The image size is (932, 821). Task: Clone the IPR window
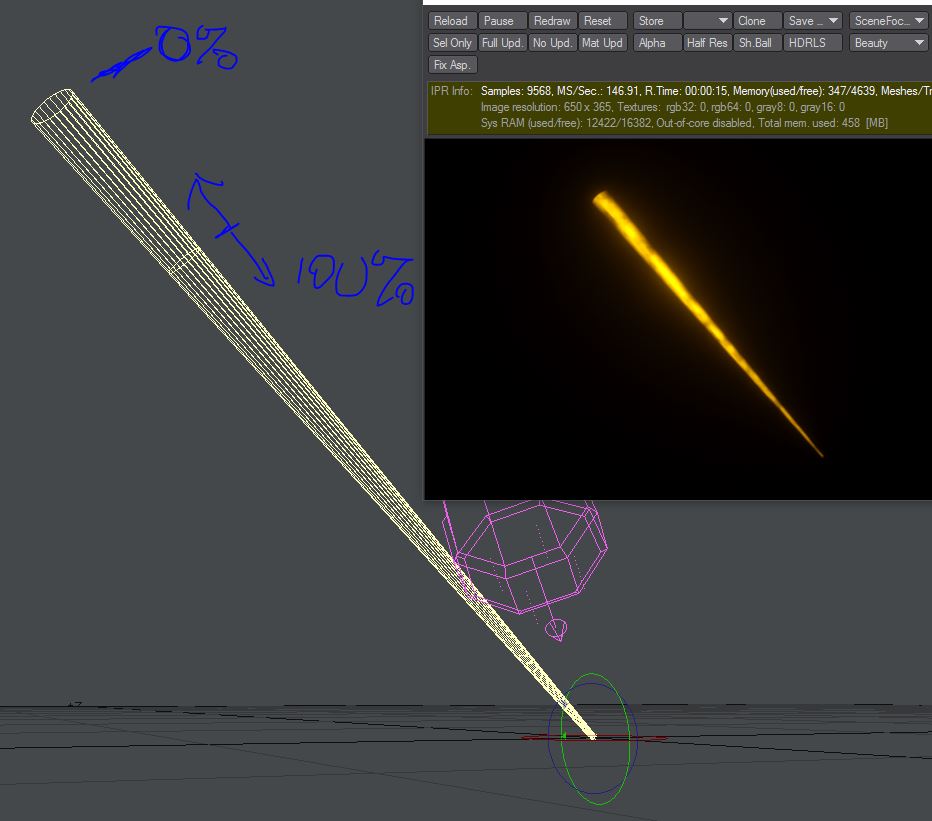click(757, 21)
